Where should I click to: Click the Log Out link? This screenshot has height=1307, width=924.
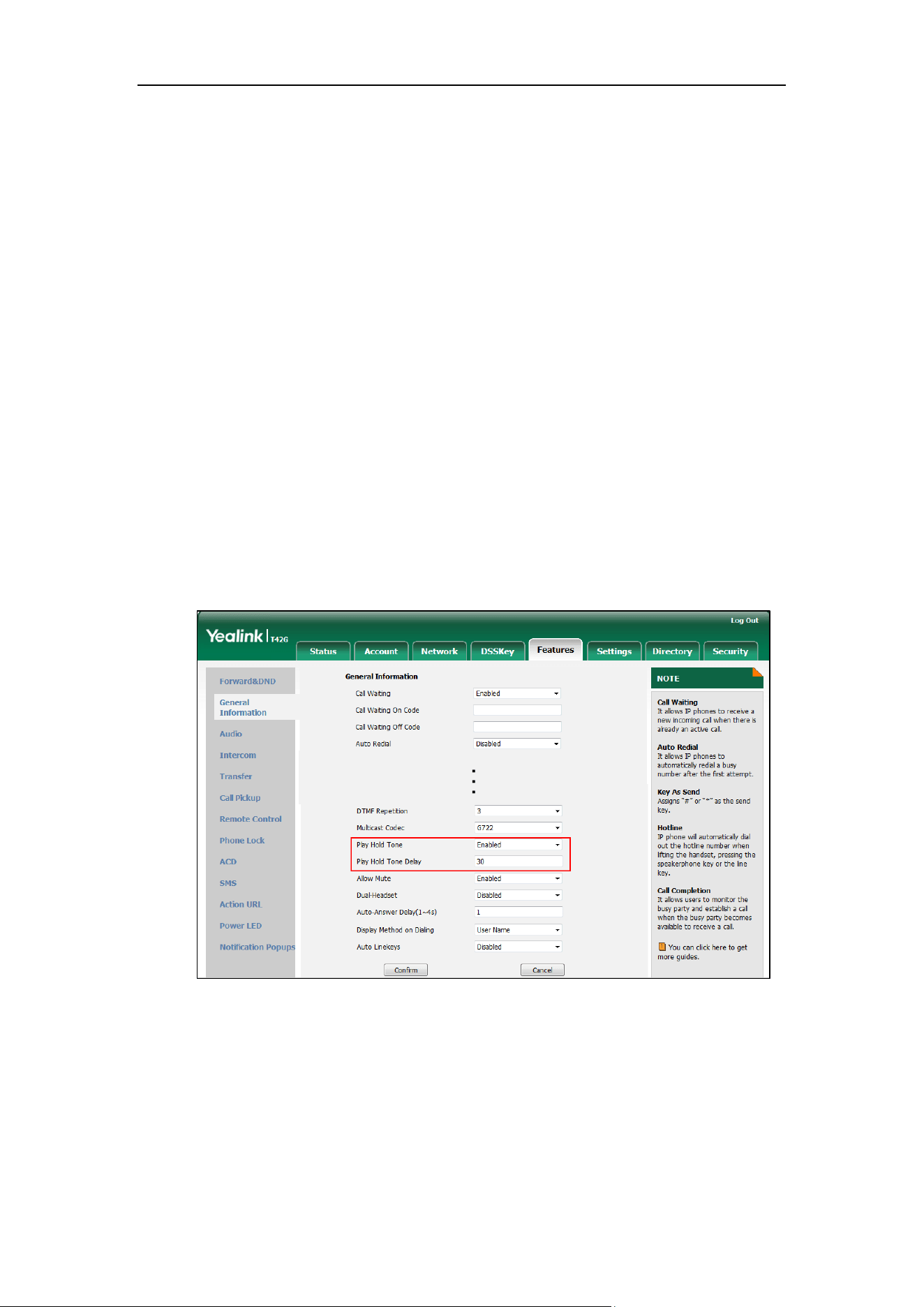[744, 620]
